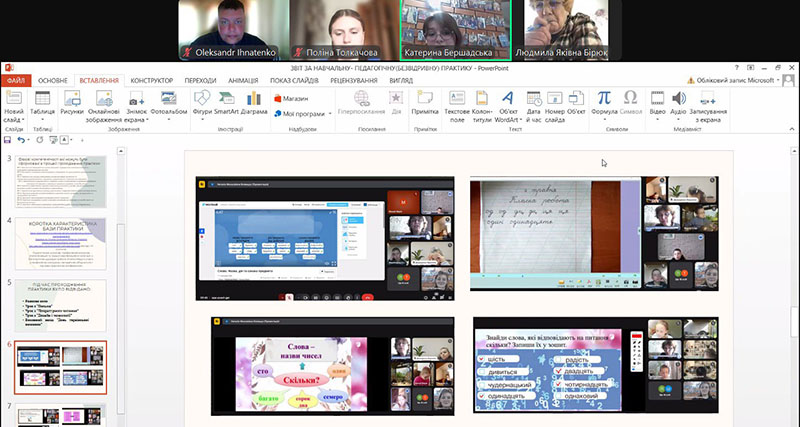This screenshot has width=800, height=427.
Task: Click main editor scroll-up arrow
Action: coord(794,151)
